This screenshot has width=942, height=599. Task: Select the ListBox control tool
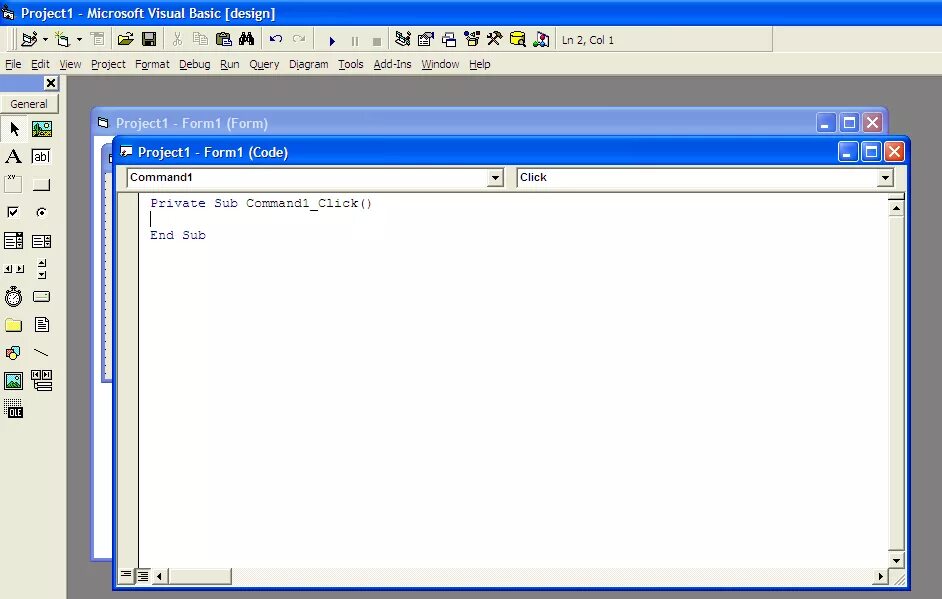click(41, 241)
